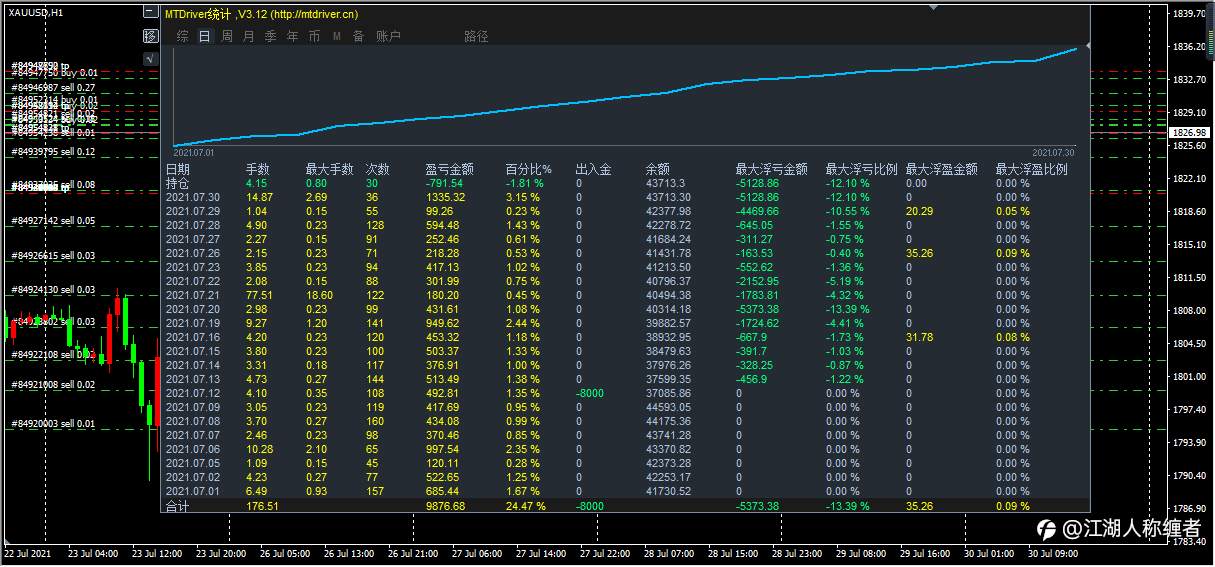Select the M tab
Screen dimensions: 1215x567
coord(336,36)
